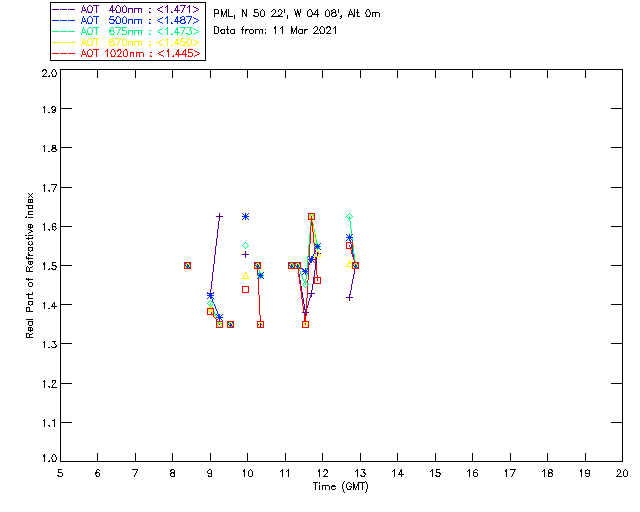Click the x-axis tick label 16
The height and width of the screenshot is (512, 640).
(472, 473)
